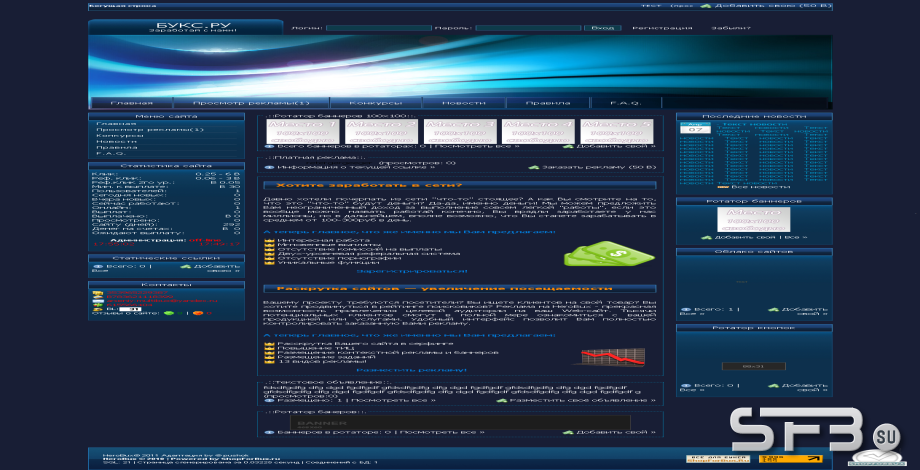Click Добавить свой in Облако сайтов

[x=804, y=311]
